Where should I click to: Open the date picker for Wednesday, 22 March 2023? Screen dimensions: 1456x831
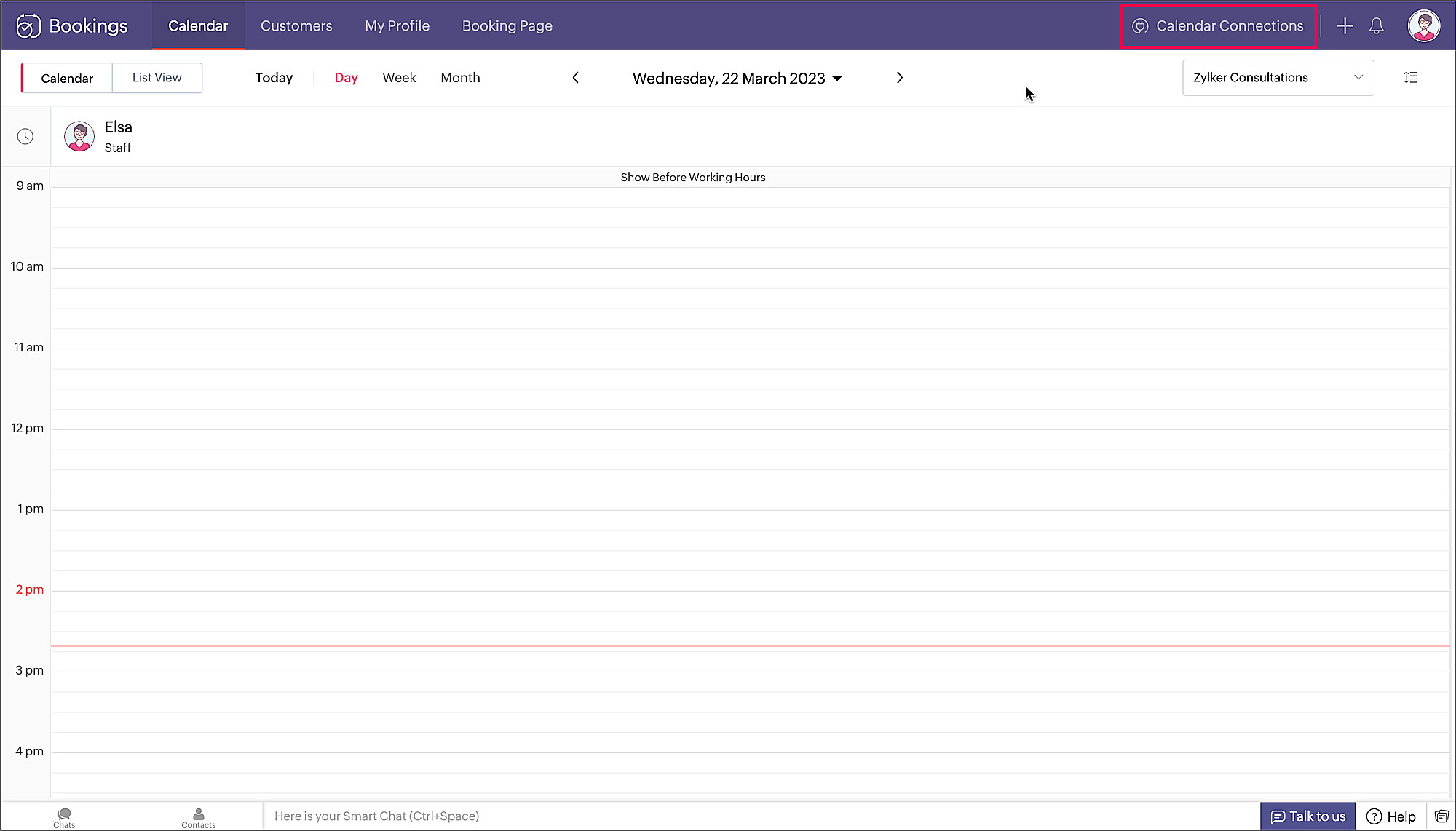737,79
